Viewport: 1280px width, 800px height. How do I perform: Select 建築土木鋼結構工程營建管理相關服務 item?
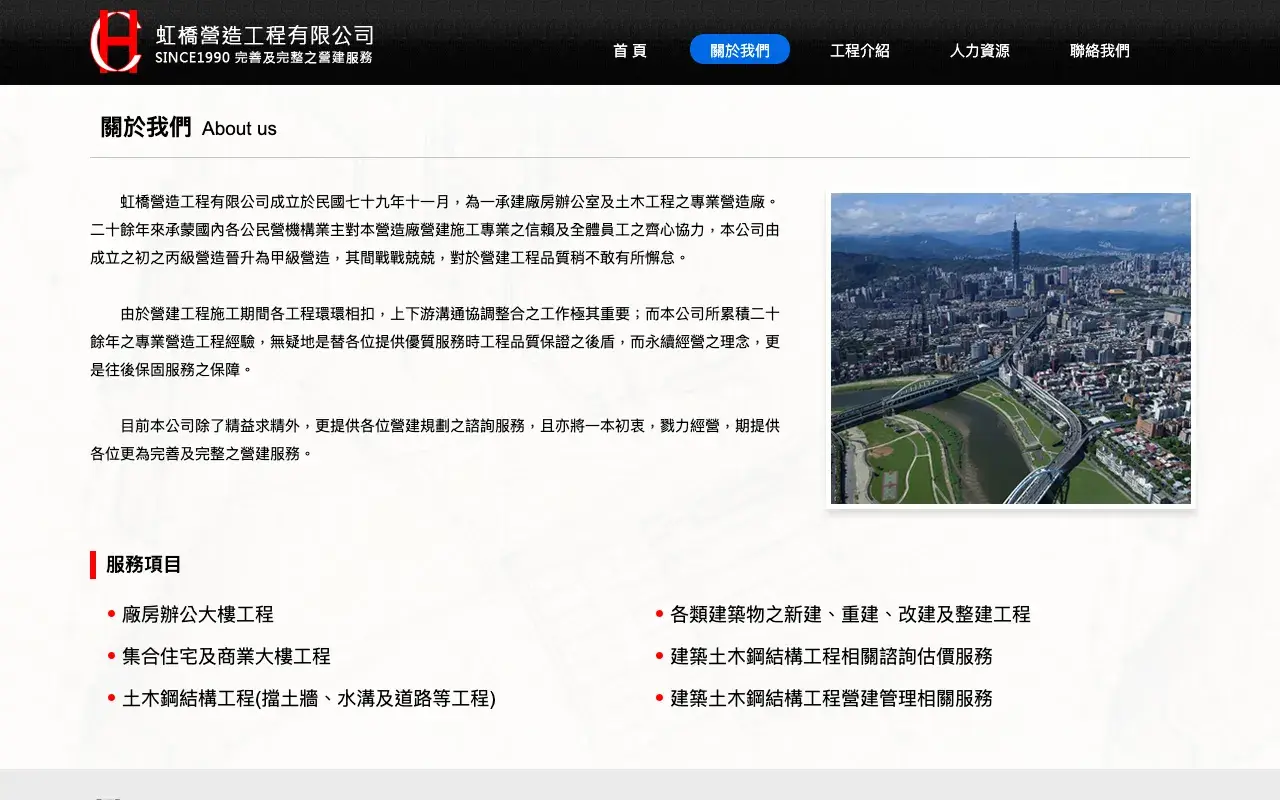pos(831,698)
